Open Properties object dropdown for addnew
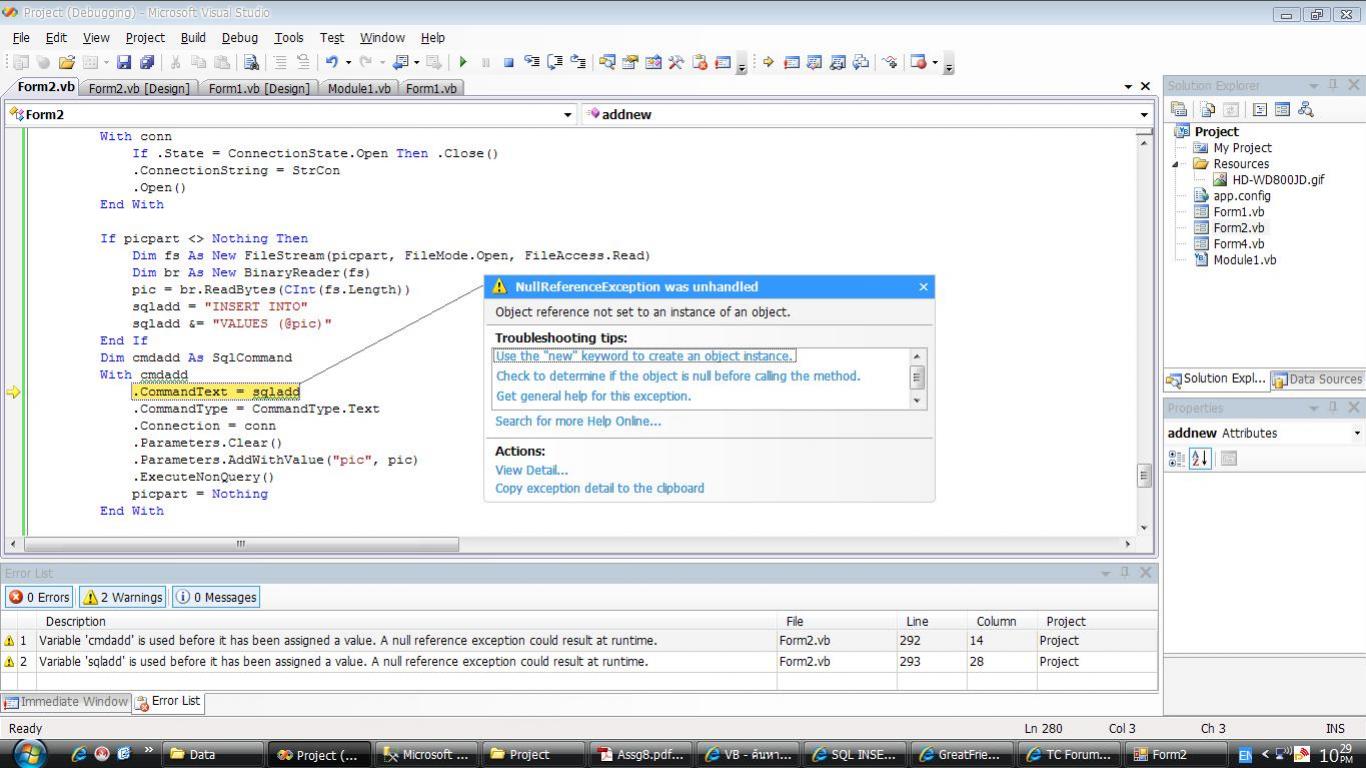This screenshot has width=1366, height=768. 1357,433
